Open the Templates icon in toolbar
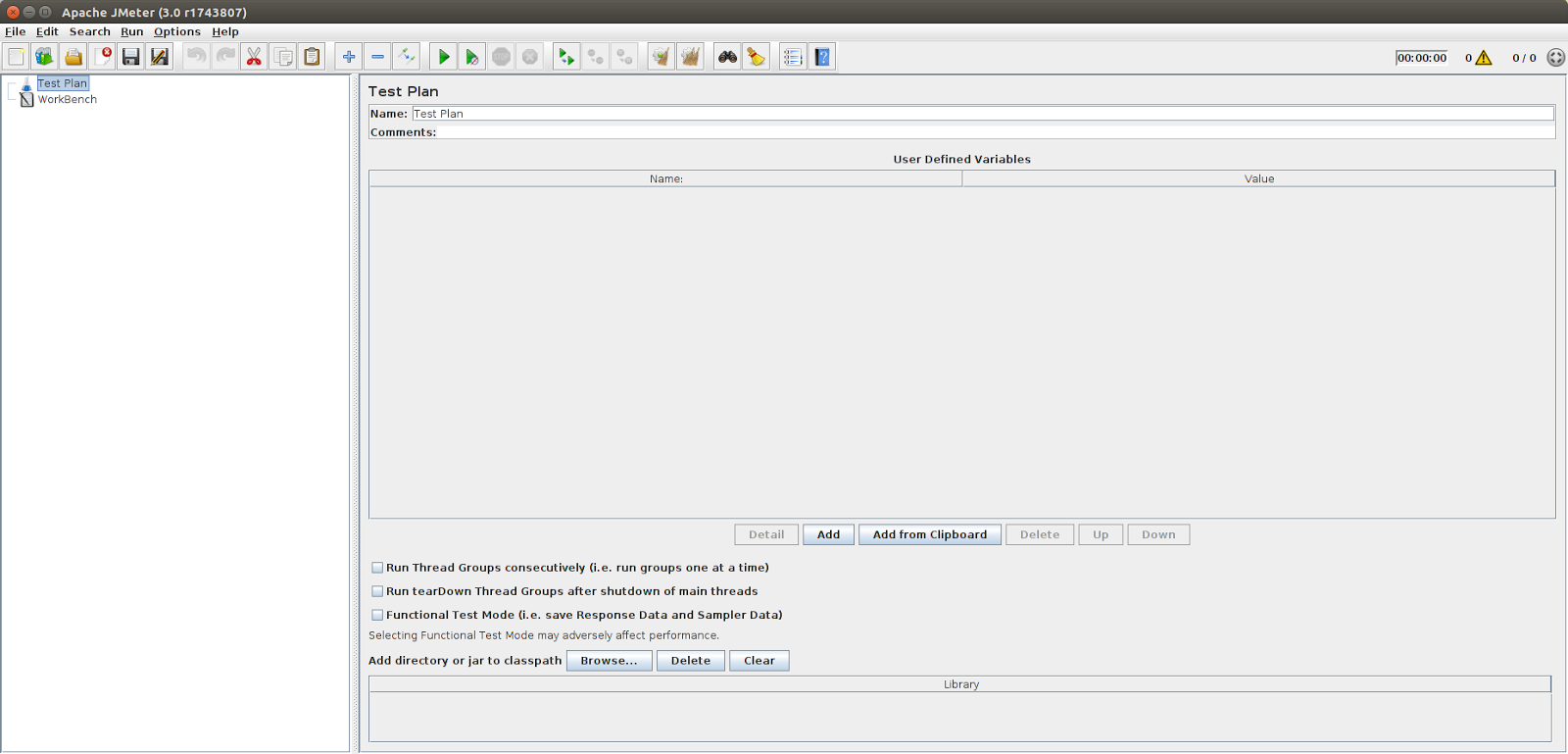 click(44, 57)
